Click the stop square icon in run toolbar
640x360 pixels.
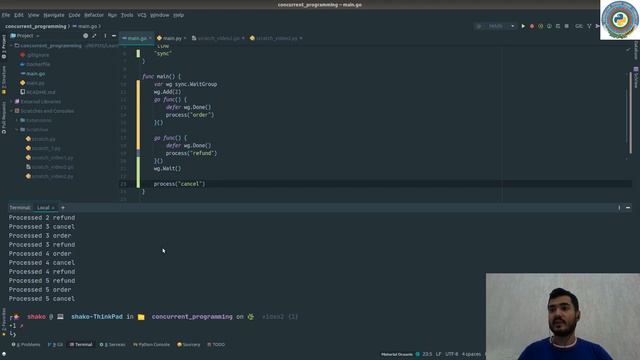(x=567, y=26)
